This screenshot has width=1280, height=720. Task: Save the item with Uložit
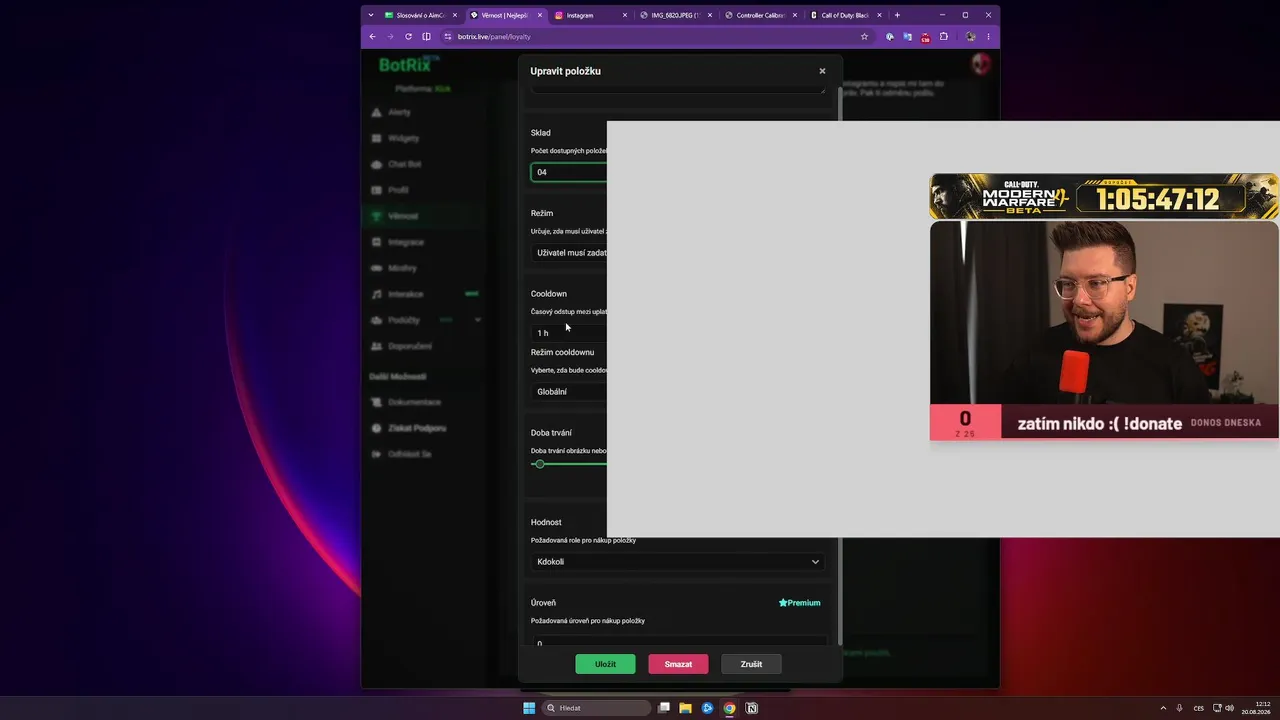[x=605, y=664]
